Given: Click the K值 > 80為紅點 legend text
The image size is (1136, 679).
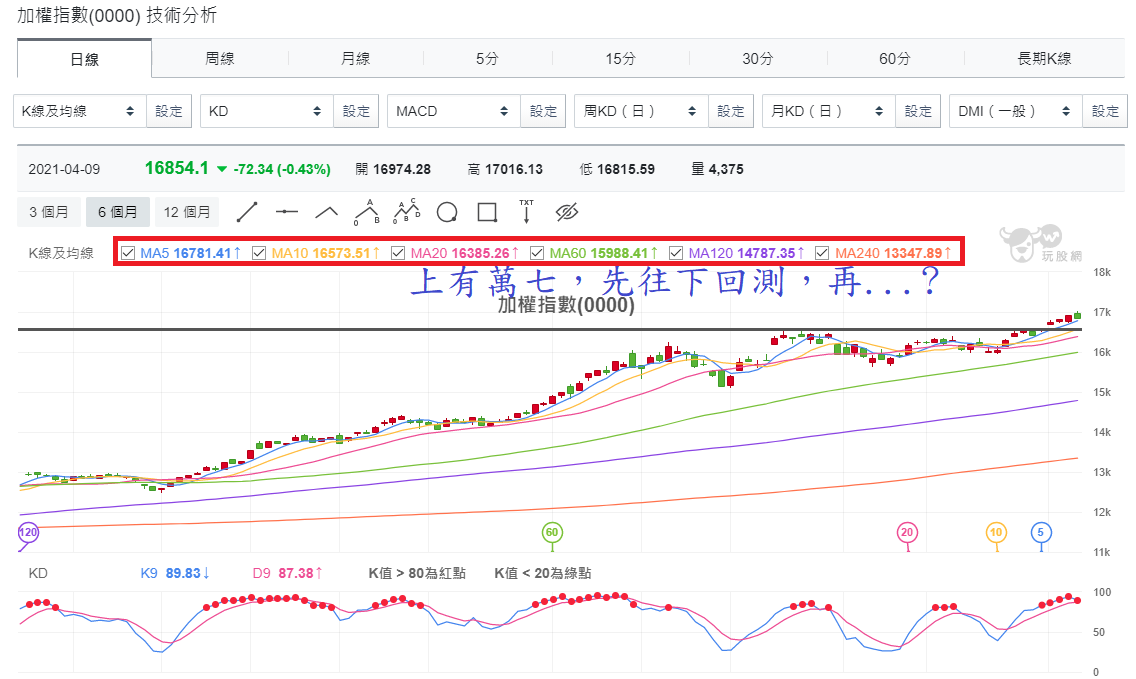Looking at the screenshot, I should click(417, 573).
